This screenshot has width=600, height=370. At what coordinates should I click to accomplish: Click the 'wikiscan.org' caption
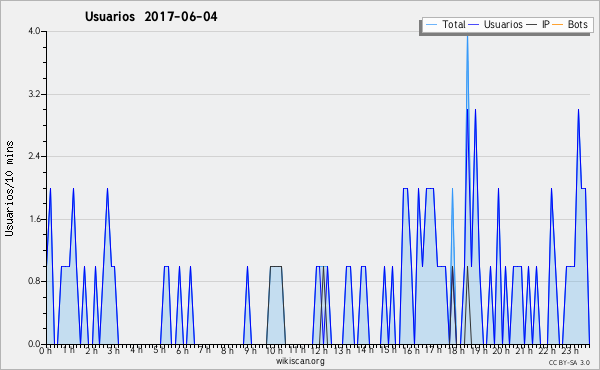300,361
